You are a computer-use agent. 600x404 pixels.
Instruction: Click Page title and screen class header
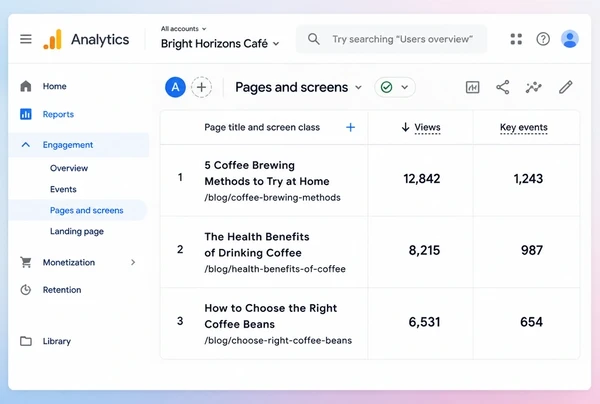(262, 127)
